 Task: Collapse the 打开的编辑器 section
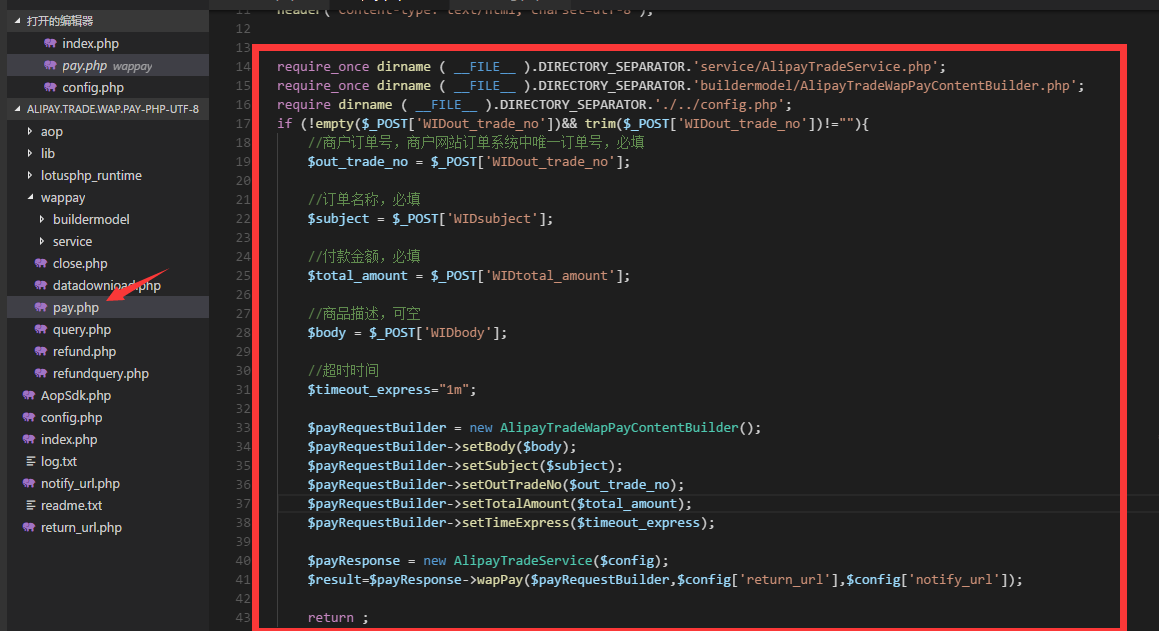pyautogui.click(x=18, y=21)
